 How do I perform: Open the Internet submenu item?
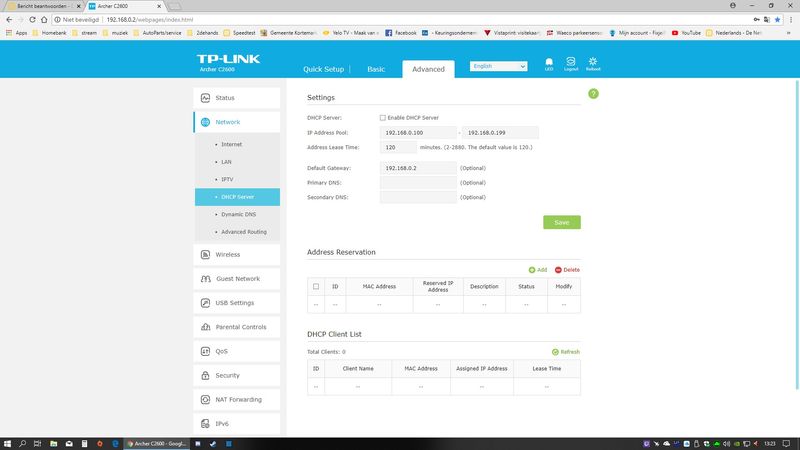click(x=232, y=144)
